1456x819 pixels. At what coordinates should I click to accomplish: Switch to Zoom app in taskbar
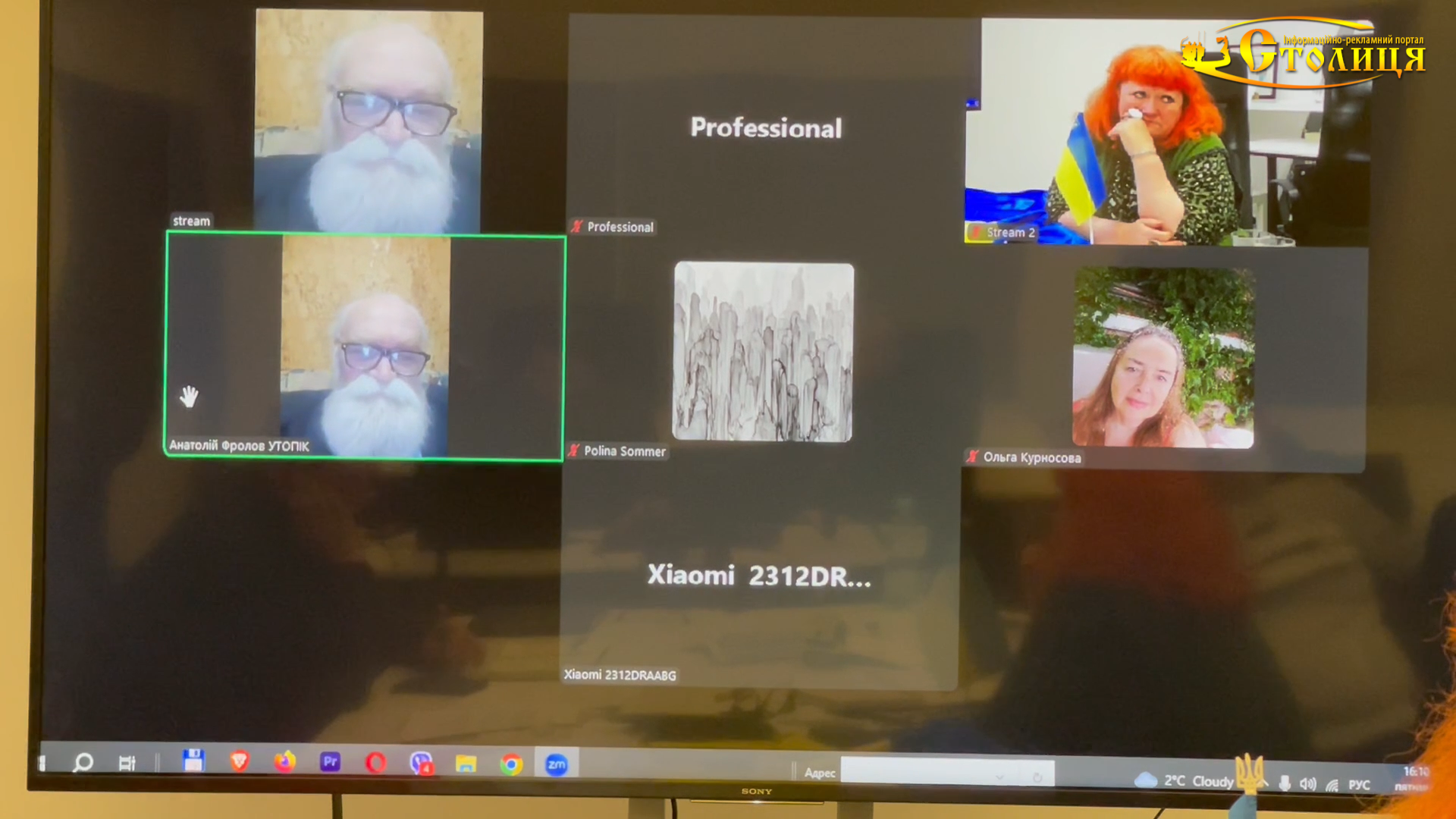pos(557,764)
